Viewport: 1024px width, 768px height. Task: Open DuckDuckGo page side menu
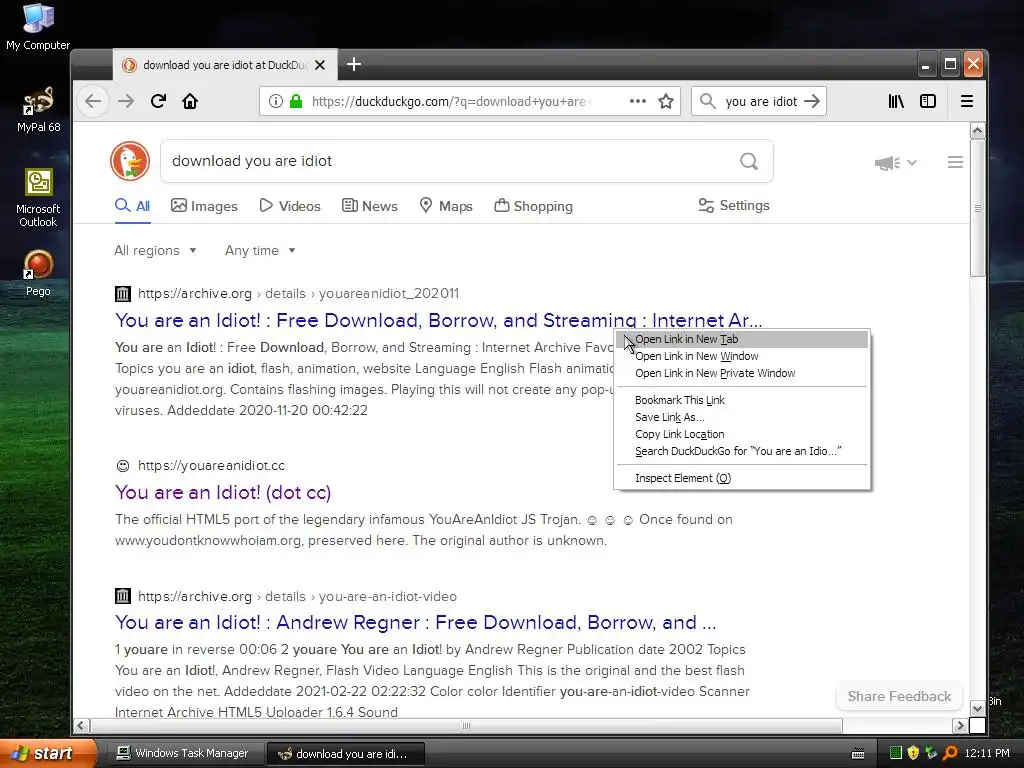pos(955,162)
